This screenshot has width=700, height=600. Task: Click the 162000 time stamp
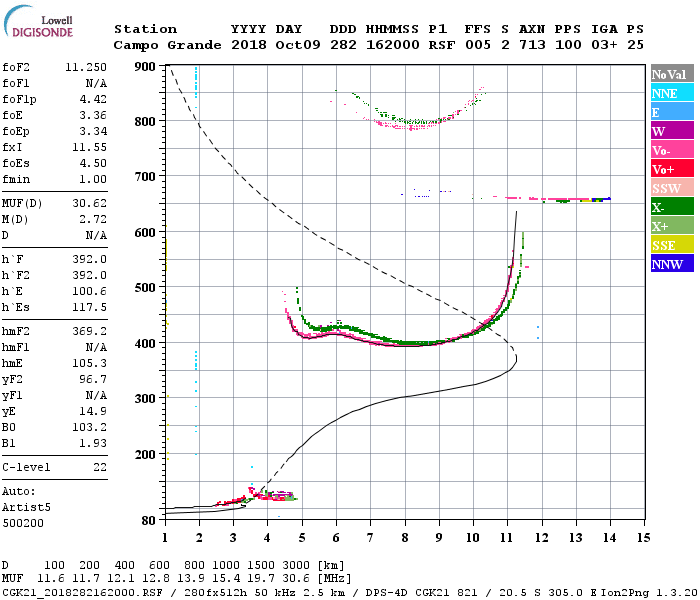[x=392, y=45]
